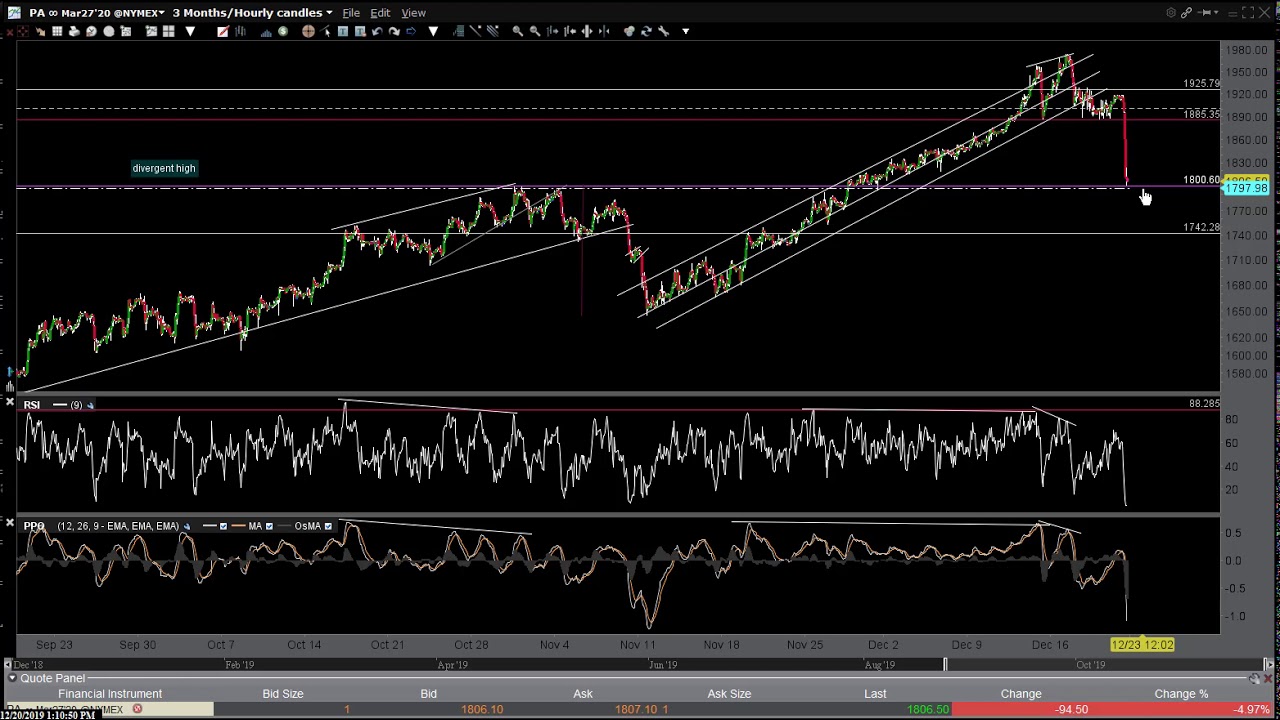Expand the first white-triangle toolbar dropdown
This screenshot has width=1280, height=720.
coord(190,31)
